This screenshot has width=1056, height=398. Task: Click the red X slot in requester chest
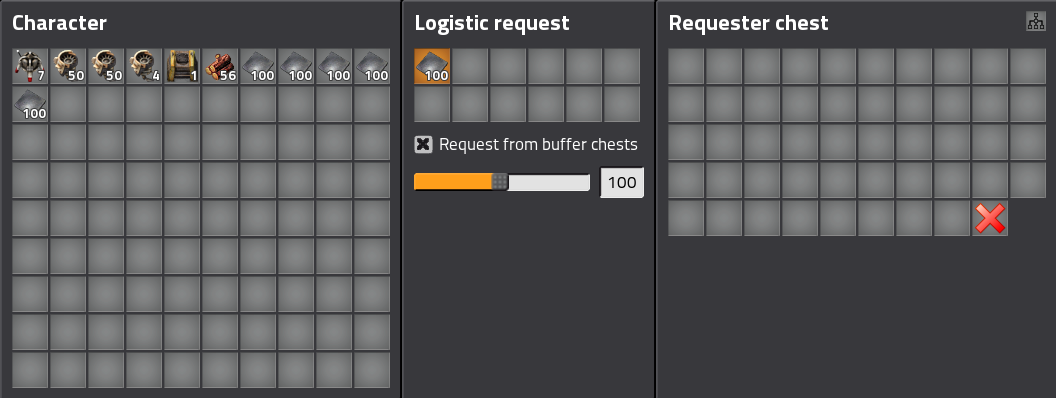coord(990,218)
